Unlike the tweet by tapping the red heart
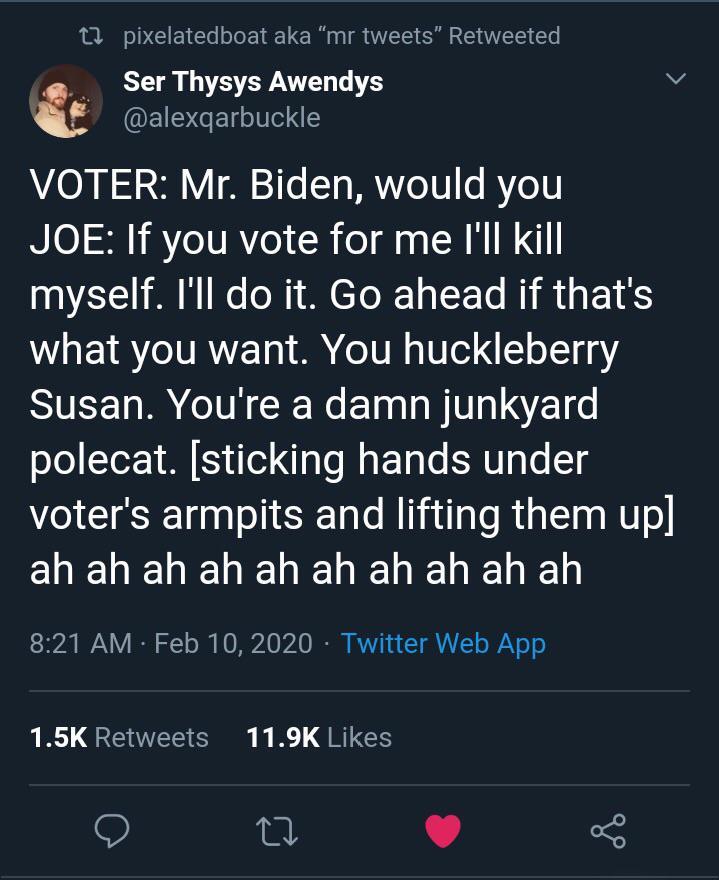Viewport: 719px width, 880px height. tap(443, 831)
